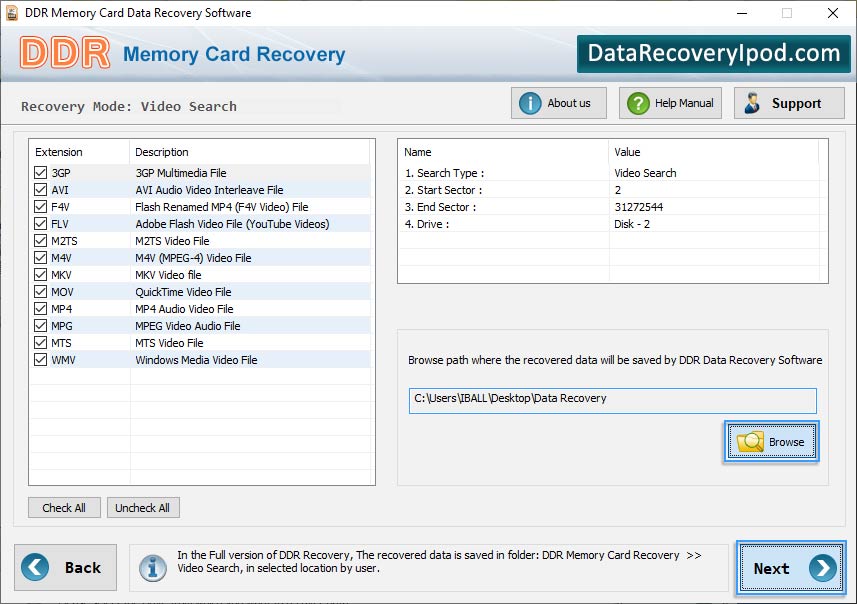Disable the M2TS extension checkbox

tap(40, 241)
